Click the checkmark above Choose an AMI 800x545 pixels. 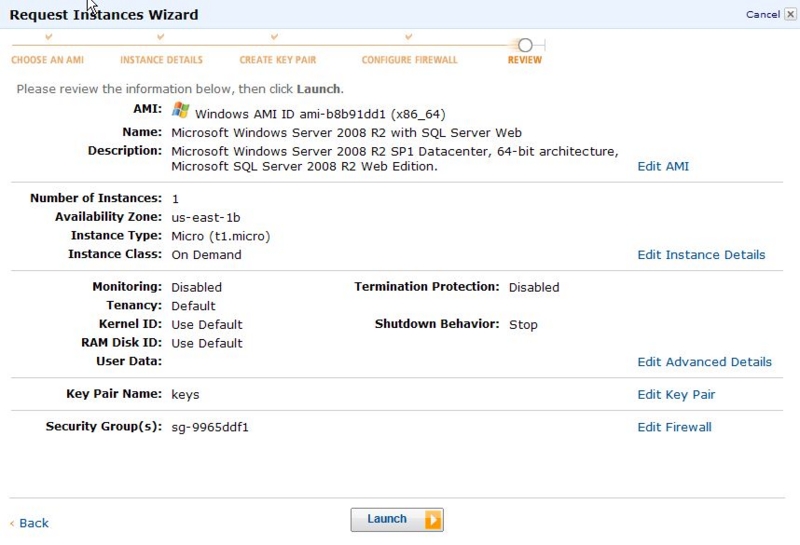coord(48,37)
